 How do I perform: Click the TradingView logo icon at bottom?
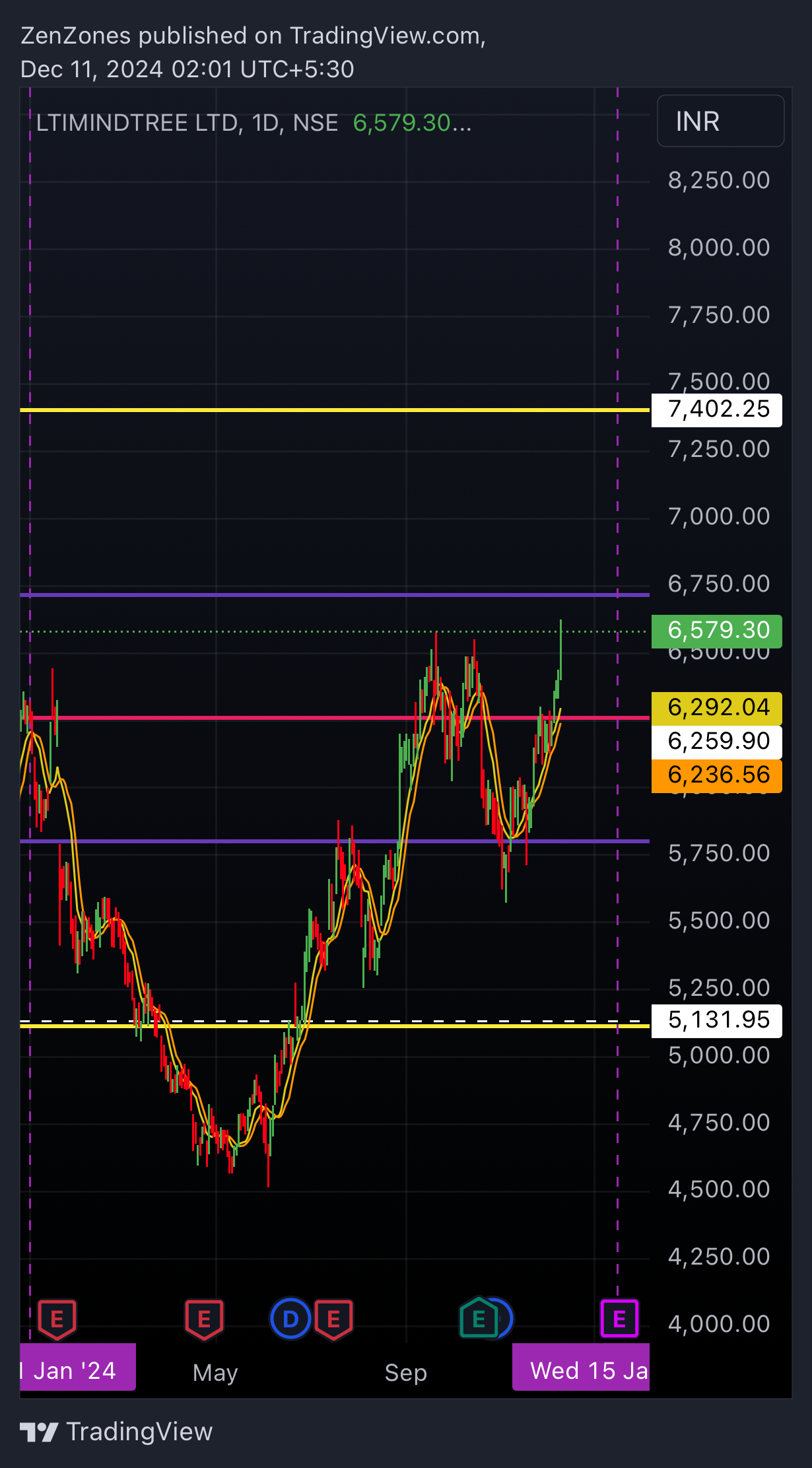pyautogui.click(x=39, y=1432)
